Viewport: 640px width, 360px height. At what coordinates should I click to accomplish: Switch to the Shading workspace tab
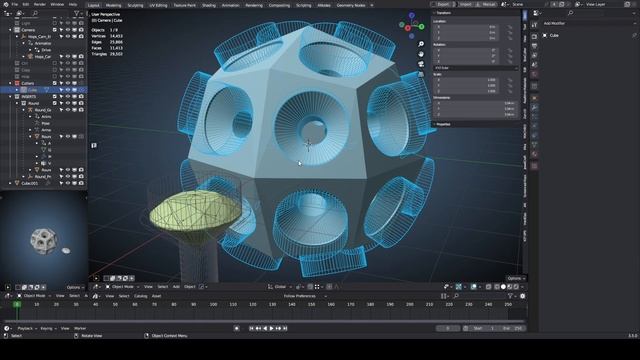pos(209,5)
